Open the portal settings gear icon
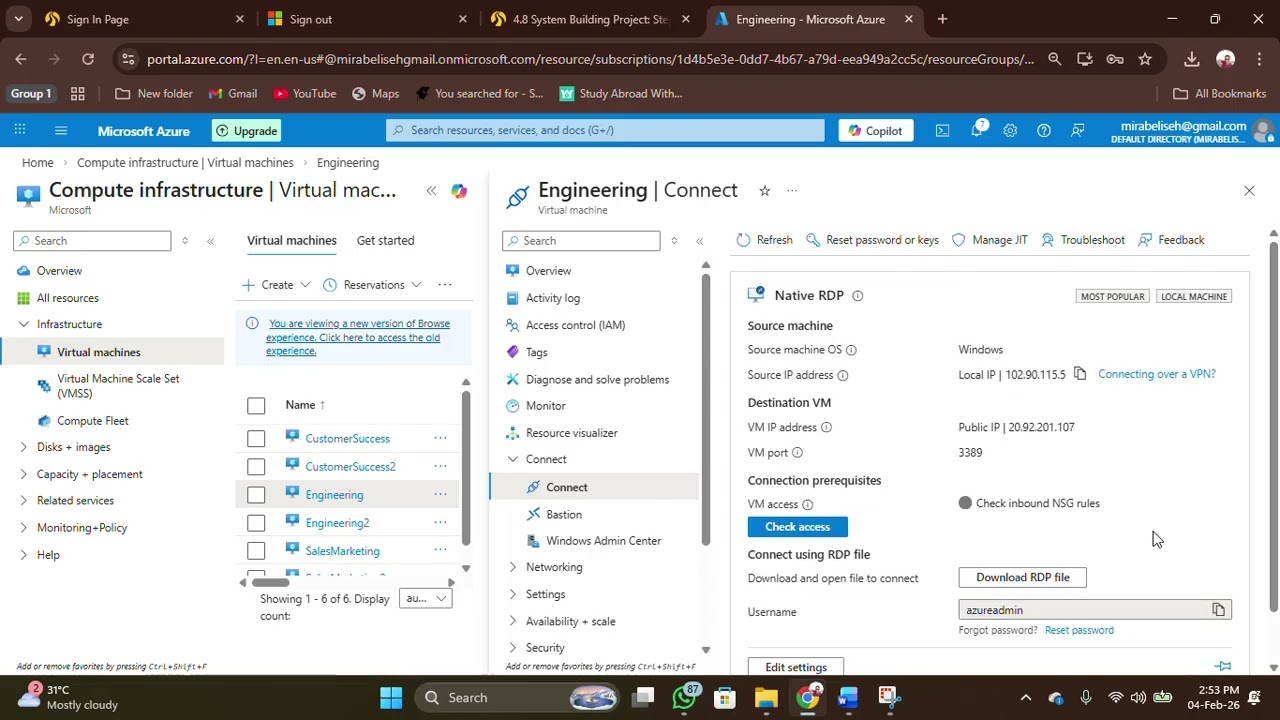The width and height of the screenshot is (1280, 720). pos(1010,131)
